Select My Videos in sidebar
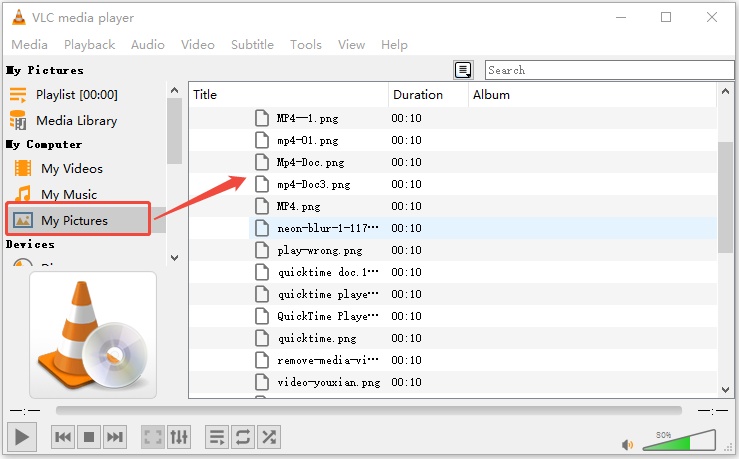This screenshot has width=739, height=459. pyautogui.click(x=72, y=169)
